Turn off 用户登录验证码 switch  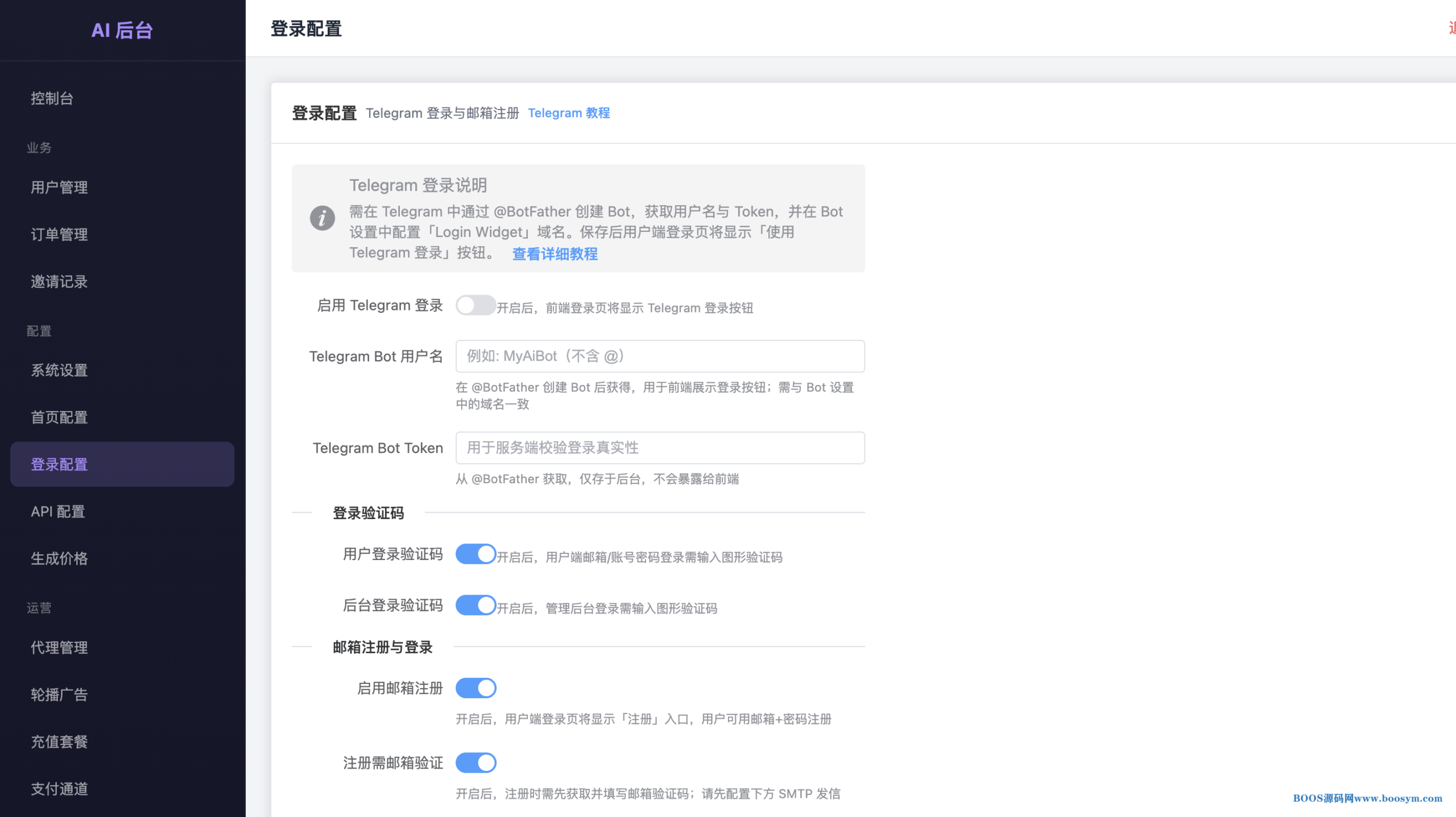475,554
